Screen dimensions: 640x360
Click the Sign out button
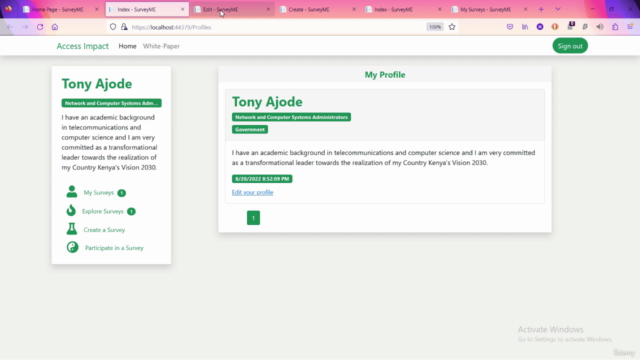pos(570,46)
